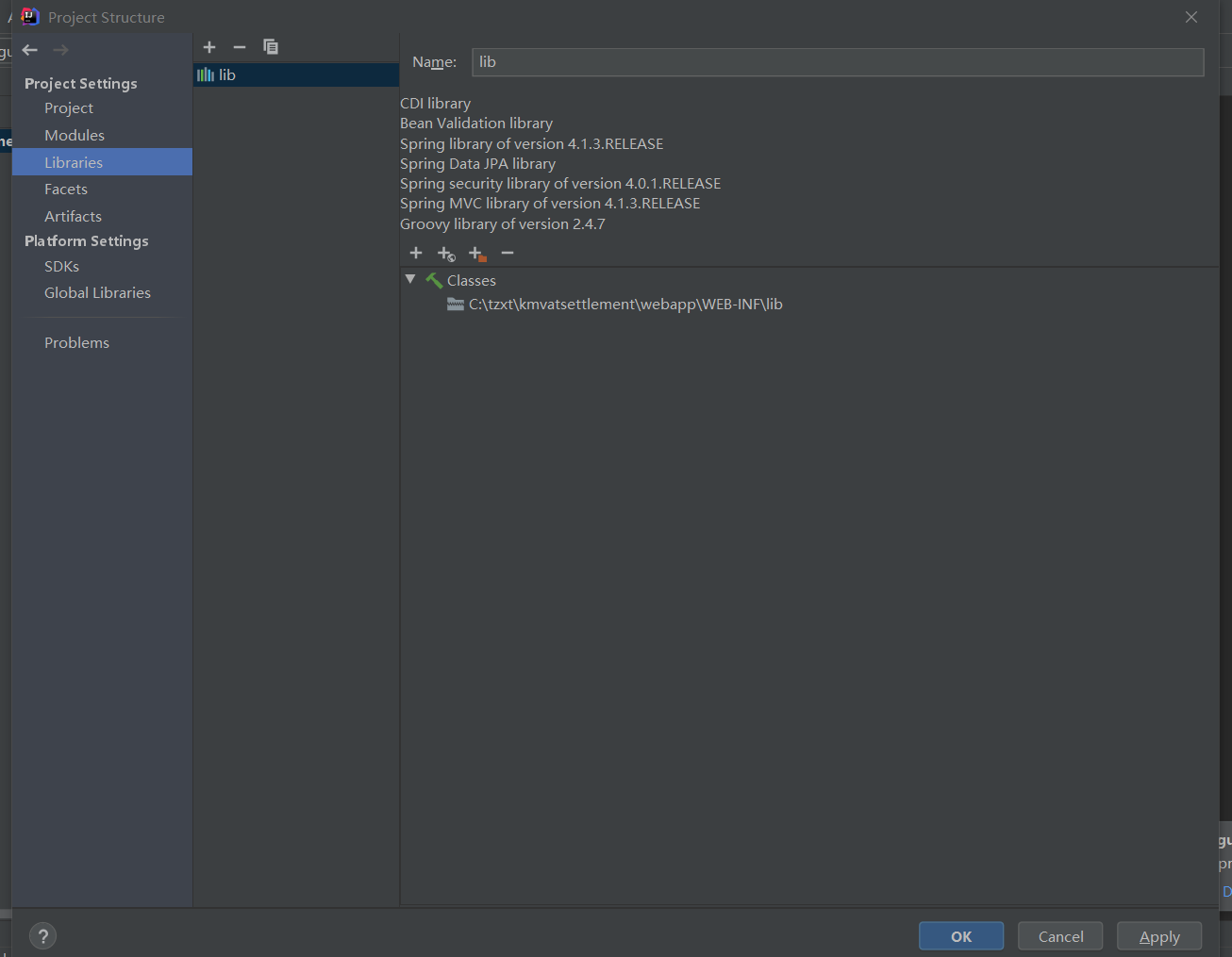This screenshot has height=957, width=1232.
Task: Click the IntelliJ logo in title bar
Action: [29, 16]
